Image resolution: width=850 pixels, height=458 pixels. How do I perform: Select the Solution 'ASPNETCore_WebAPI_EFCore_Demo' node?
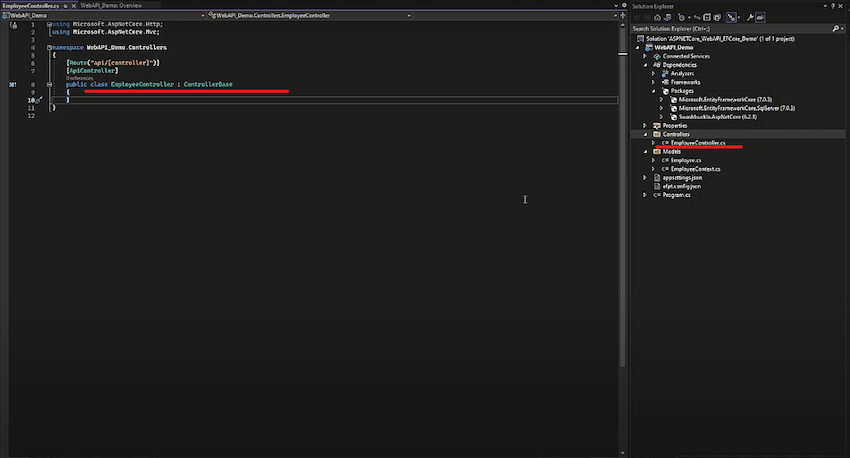click(x=720, y=39)
